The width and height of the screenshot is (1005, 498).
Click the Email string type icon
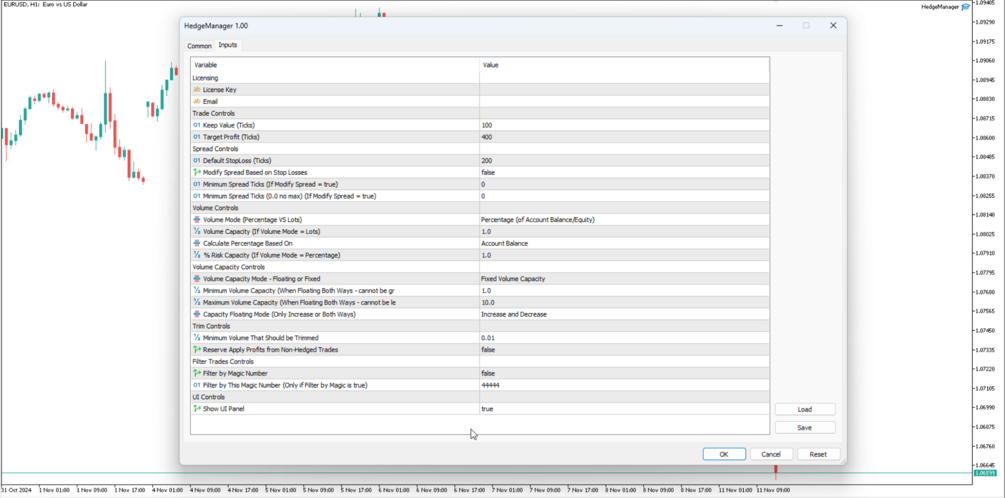197,101
